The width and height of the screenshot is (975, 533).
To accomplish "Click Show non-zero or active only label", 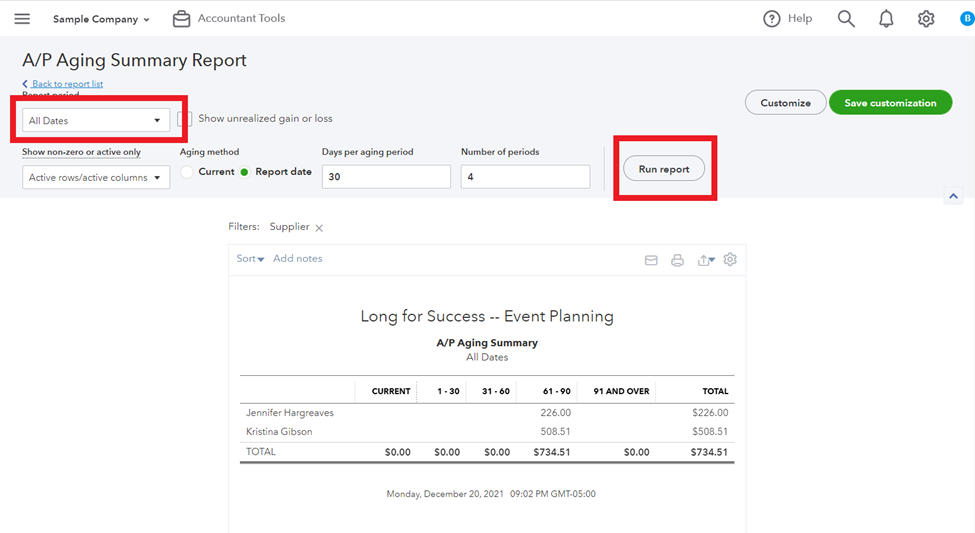I will [x=81, y=152].
